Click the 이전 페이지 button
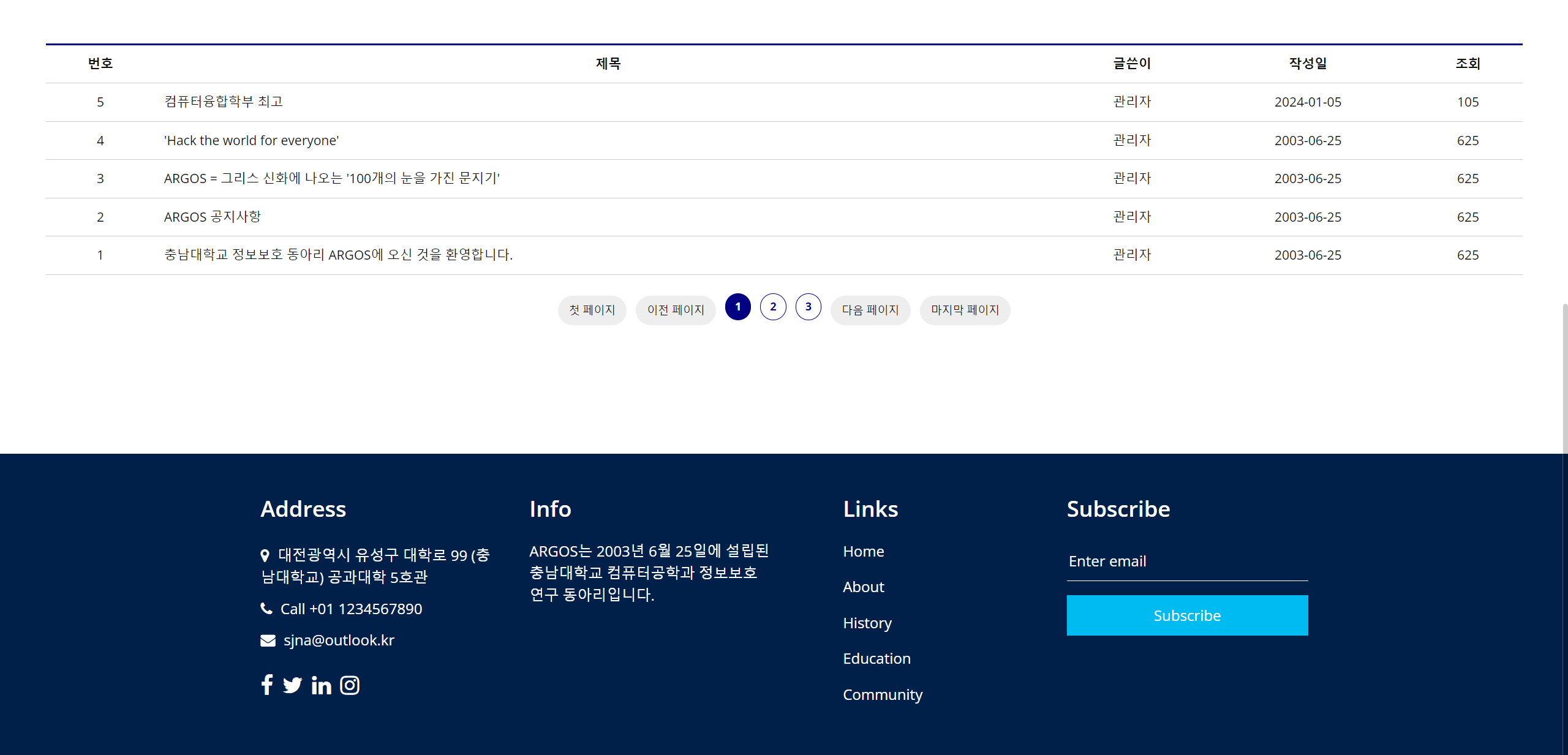Image resolution: width=1568 pixels, height=755 pixels. (x=676, y=310)
